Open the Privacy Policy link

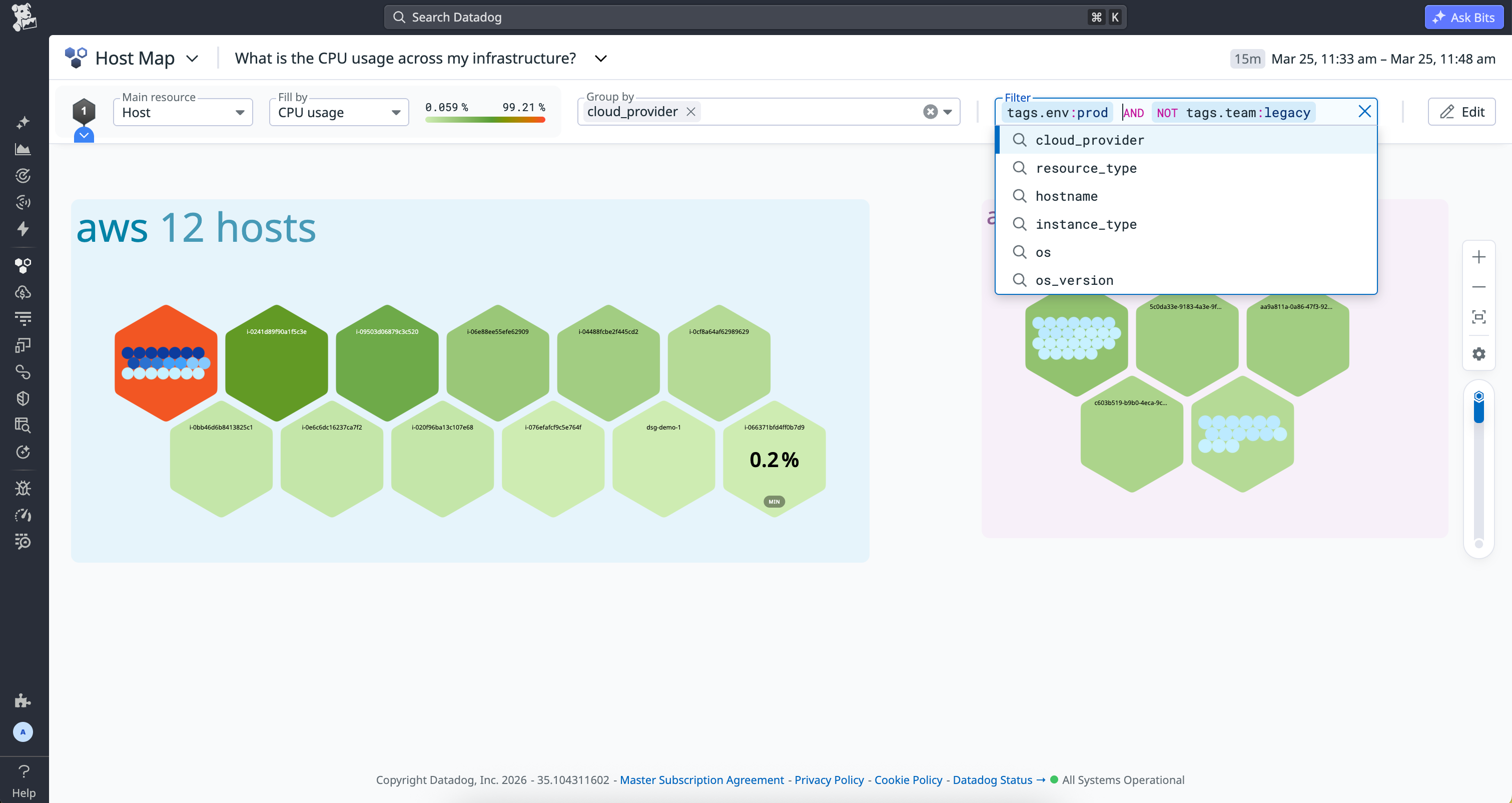829,779
